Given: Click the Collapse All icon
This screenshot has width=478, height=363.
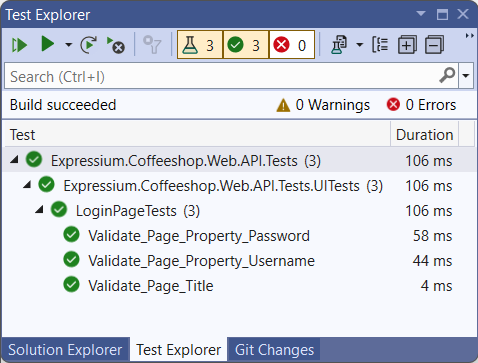Looking at the screenshot, I should (434, 45).
